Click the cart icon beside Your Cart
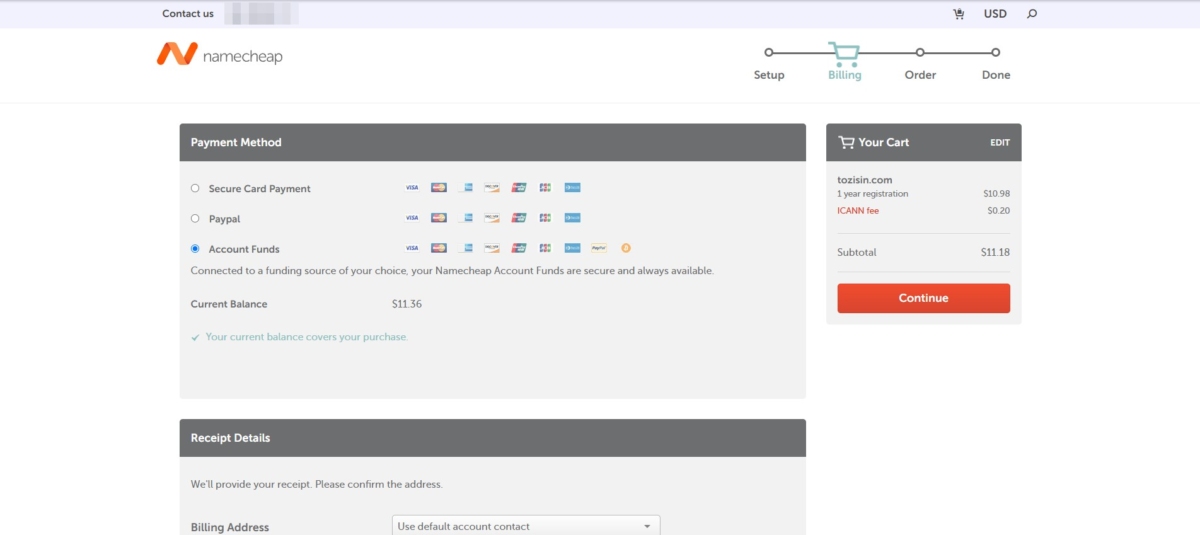 tap(846, 142)
